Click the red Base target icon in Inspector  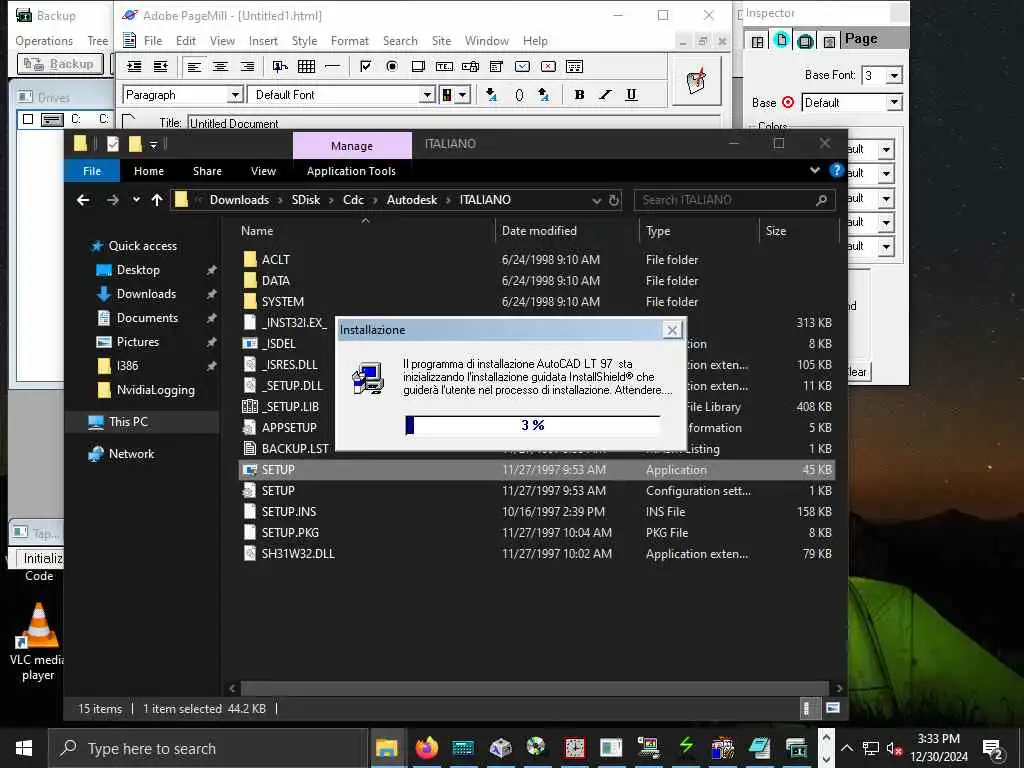coord(788,103)
